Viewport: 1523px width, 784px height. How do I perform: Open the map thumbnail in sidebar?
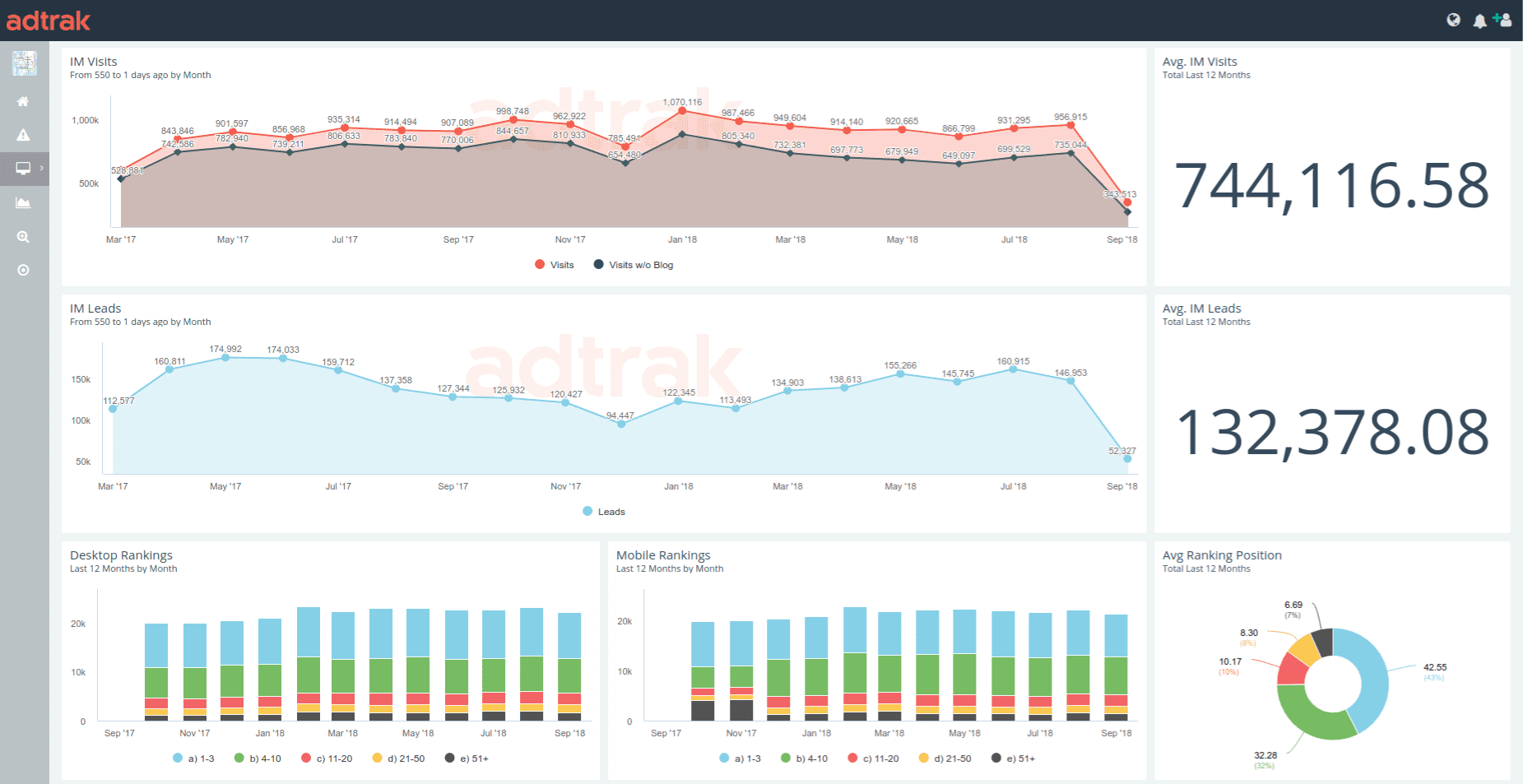25,63
